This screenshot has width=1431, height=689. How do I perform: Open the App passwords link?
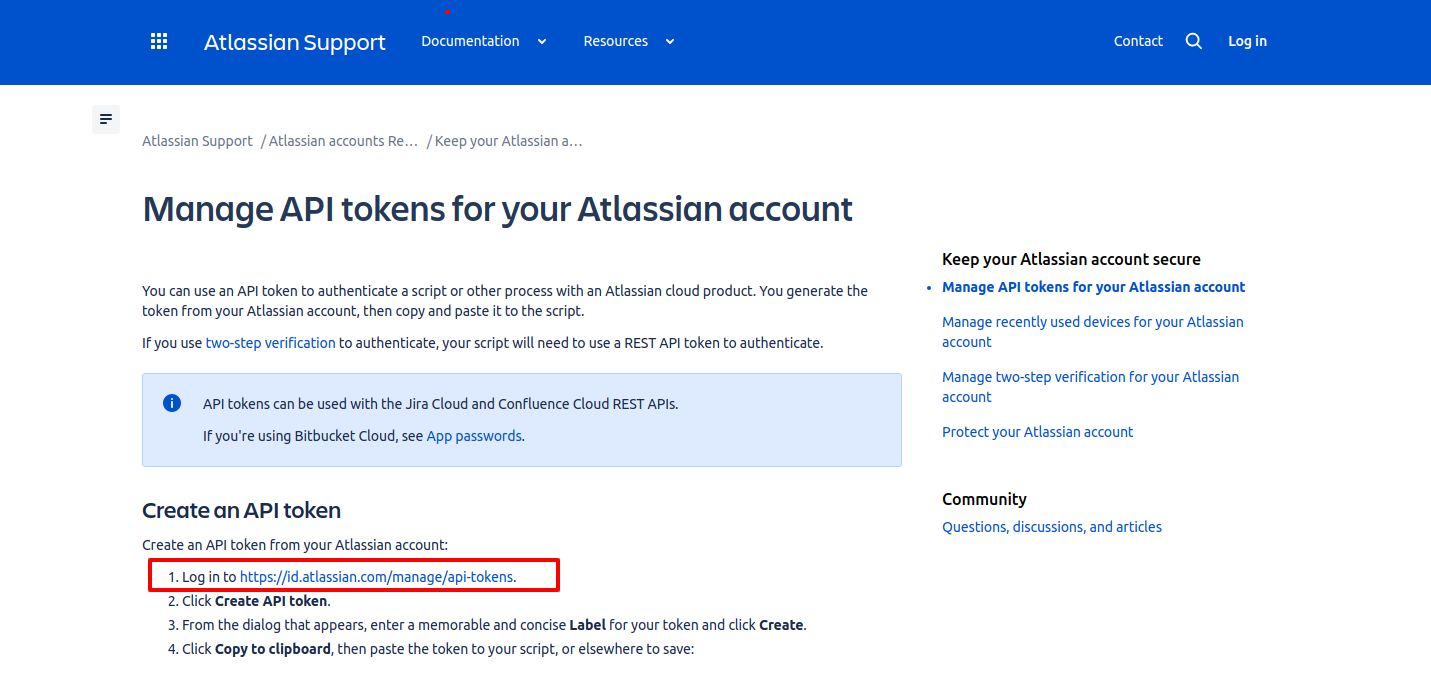474,436
